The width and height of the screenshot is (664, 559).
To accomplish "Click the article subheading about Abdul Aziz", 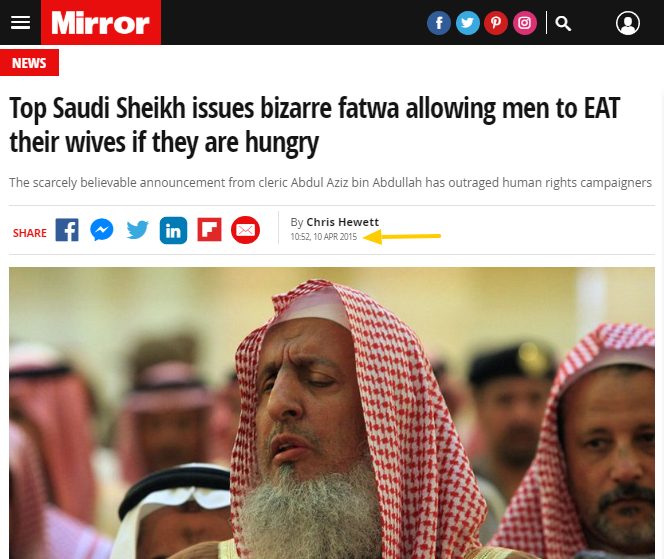I will pos(330,183).
